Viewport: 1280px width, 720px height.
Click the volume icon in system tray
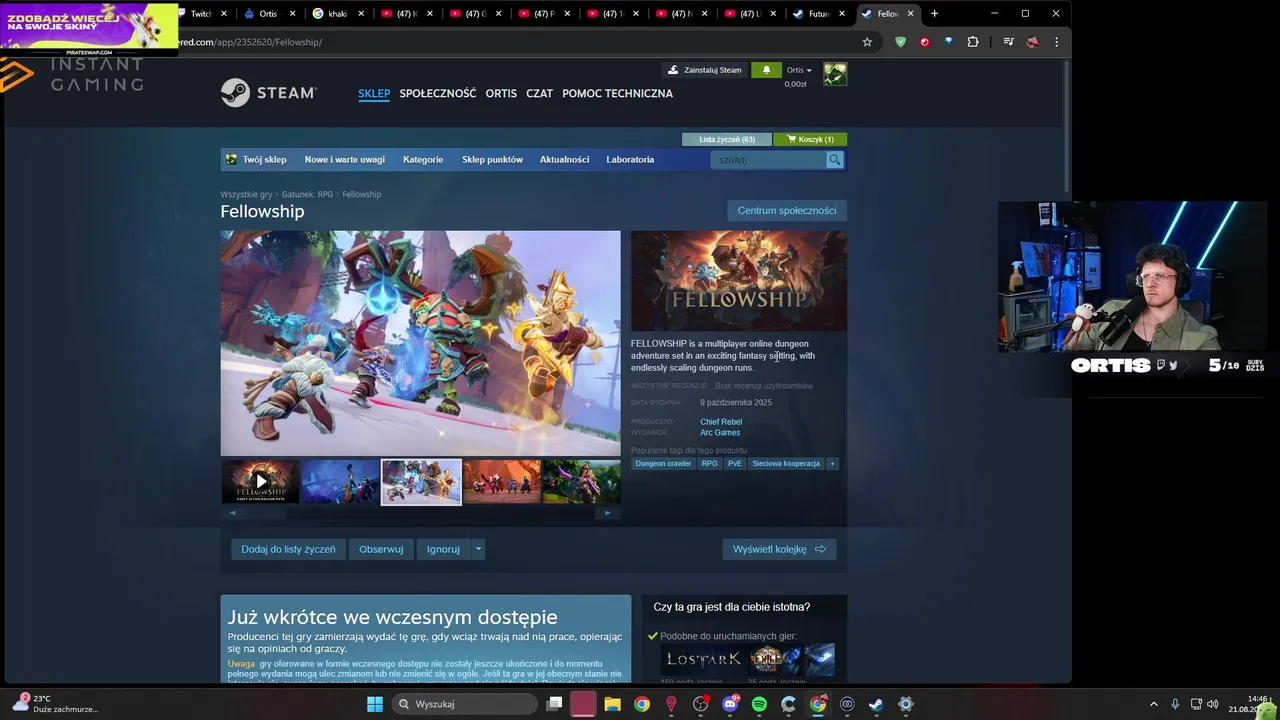(x=1213, y=704)
